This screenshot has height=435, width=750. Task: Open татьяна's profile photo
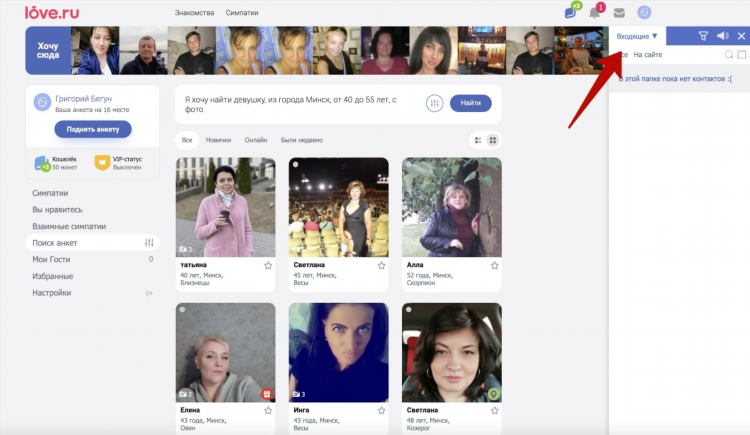[226, 207]
